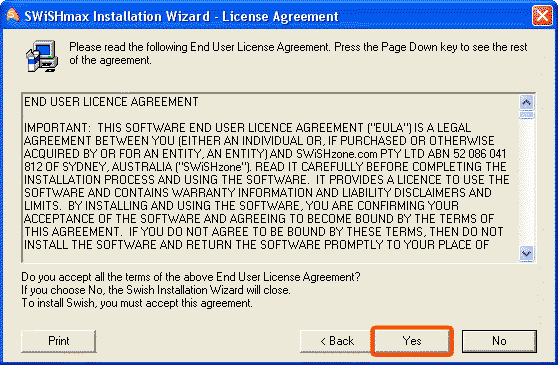
Task: Close the Installation Wizard window
Action: coord(542,16)
